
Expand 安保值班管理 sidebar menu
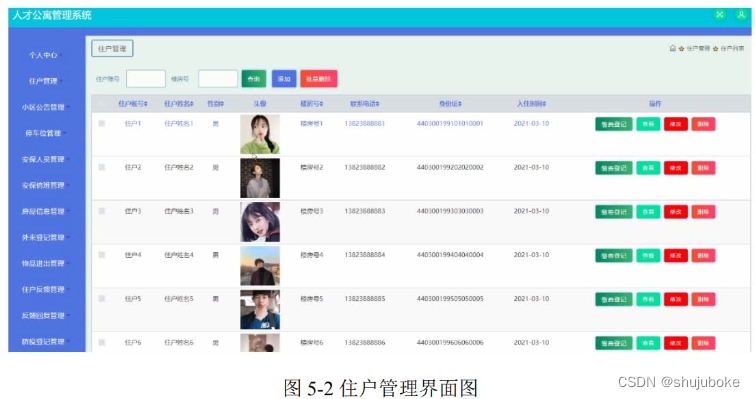(x=45, y=185)
